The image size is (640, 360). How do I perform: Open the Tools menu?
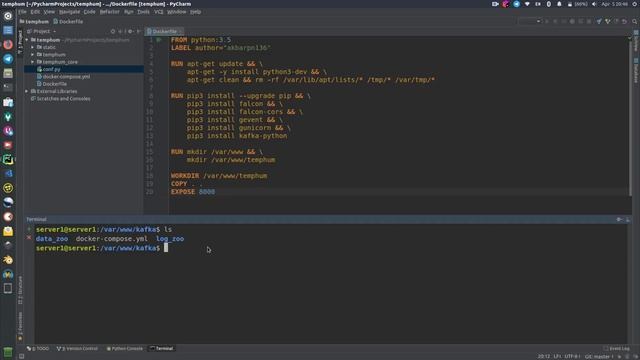point(143,12)
